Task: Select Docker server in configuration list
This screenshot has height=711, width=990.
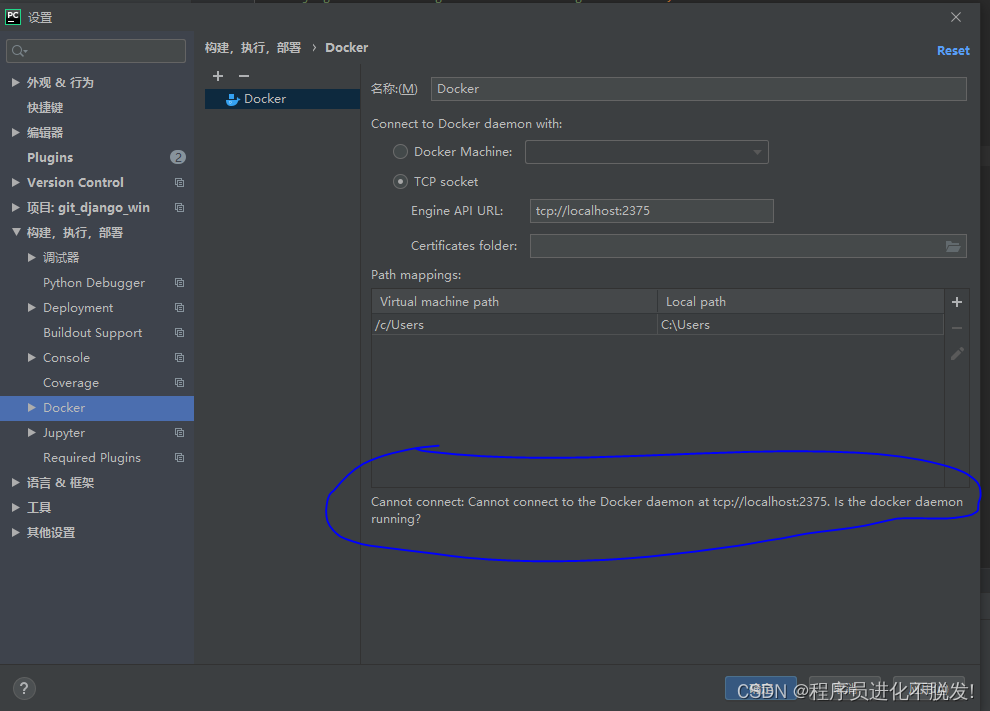Action: (x=264, y=99)
